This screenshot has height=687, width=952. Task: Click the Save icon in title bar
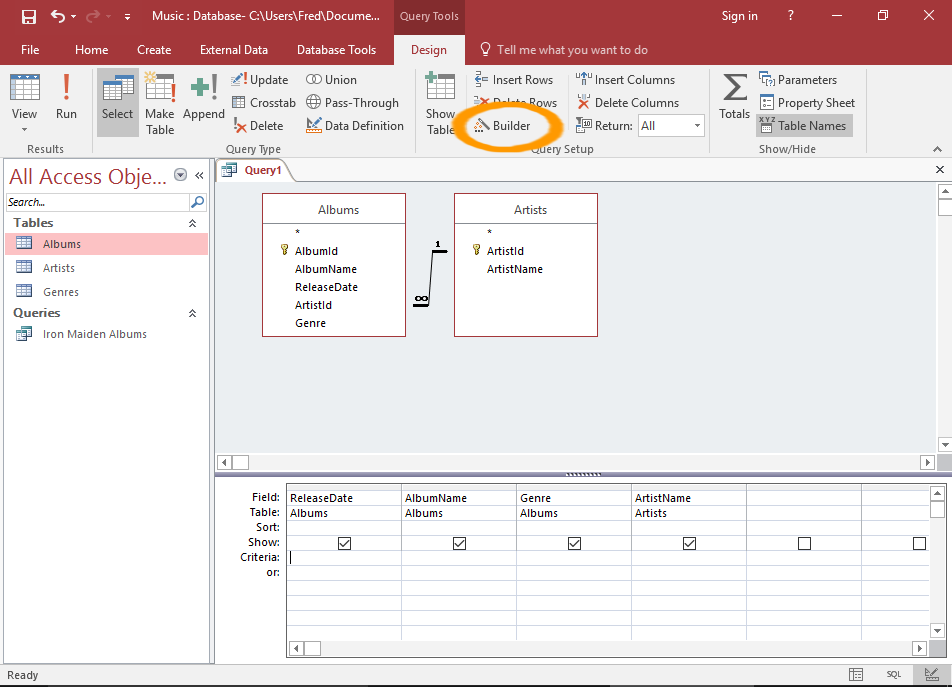(x=29, y=16)
